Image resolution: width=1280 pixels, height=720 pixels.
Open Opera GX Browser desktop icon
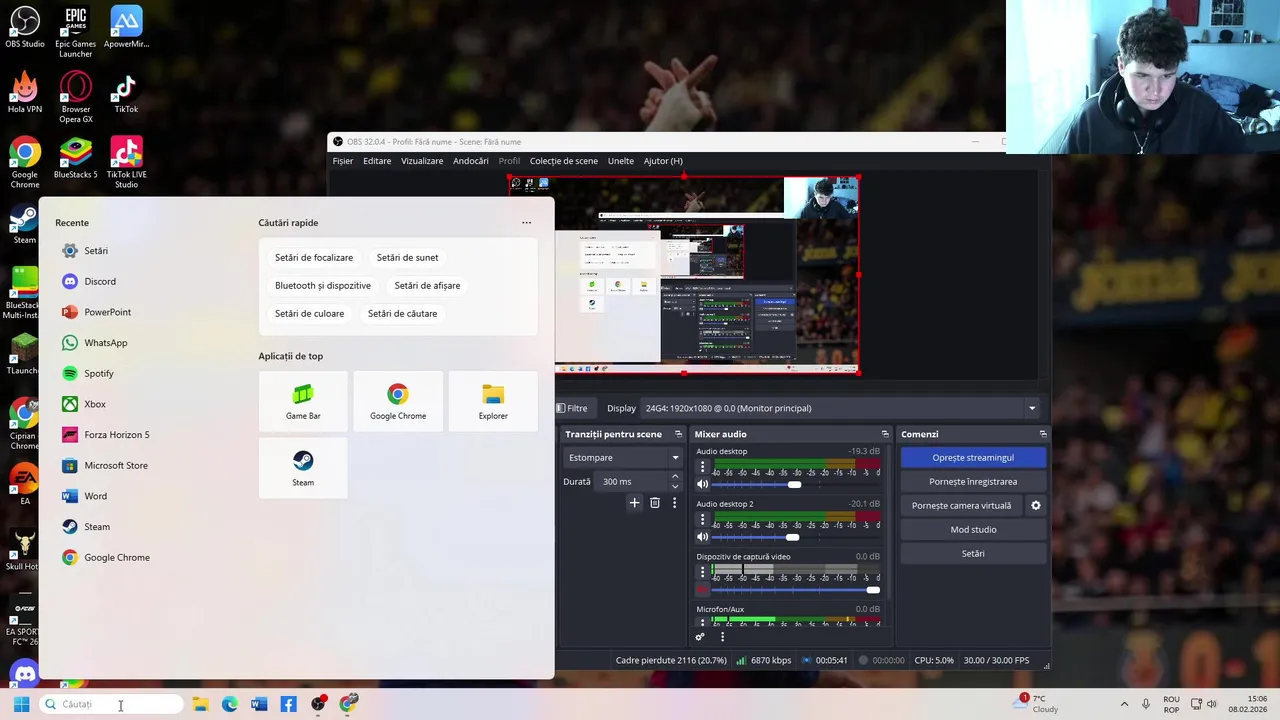[75, 97]
